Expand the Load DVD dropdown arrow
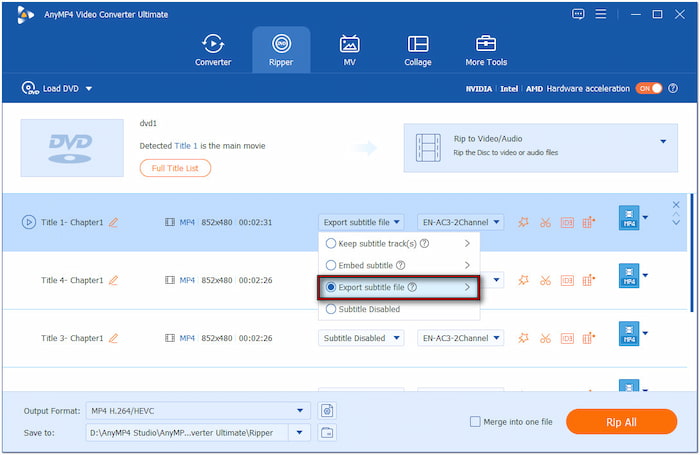Image resolution: width=700 pixels, height=455 pixels. pos(89,88)
